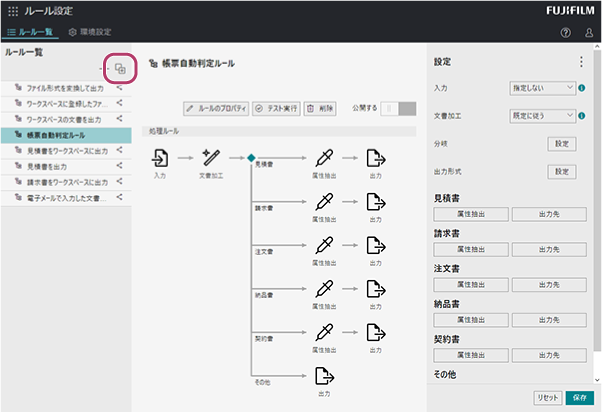Screen dimensions: 602x413
Task: Select 属性抽出 eyedropper in 契約書 branch
Action: 324,332
